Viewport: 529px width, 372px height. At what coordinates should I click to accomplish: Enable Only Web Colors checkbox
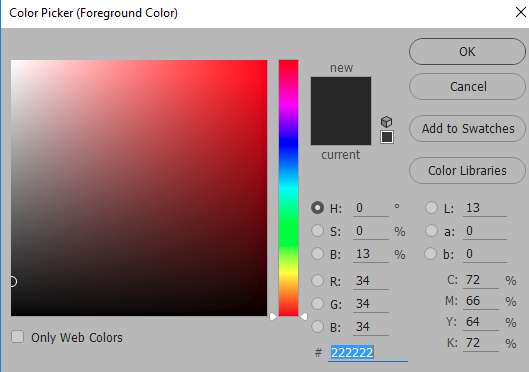18,337
